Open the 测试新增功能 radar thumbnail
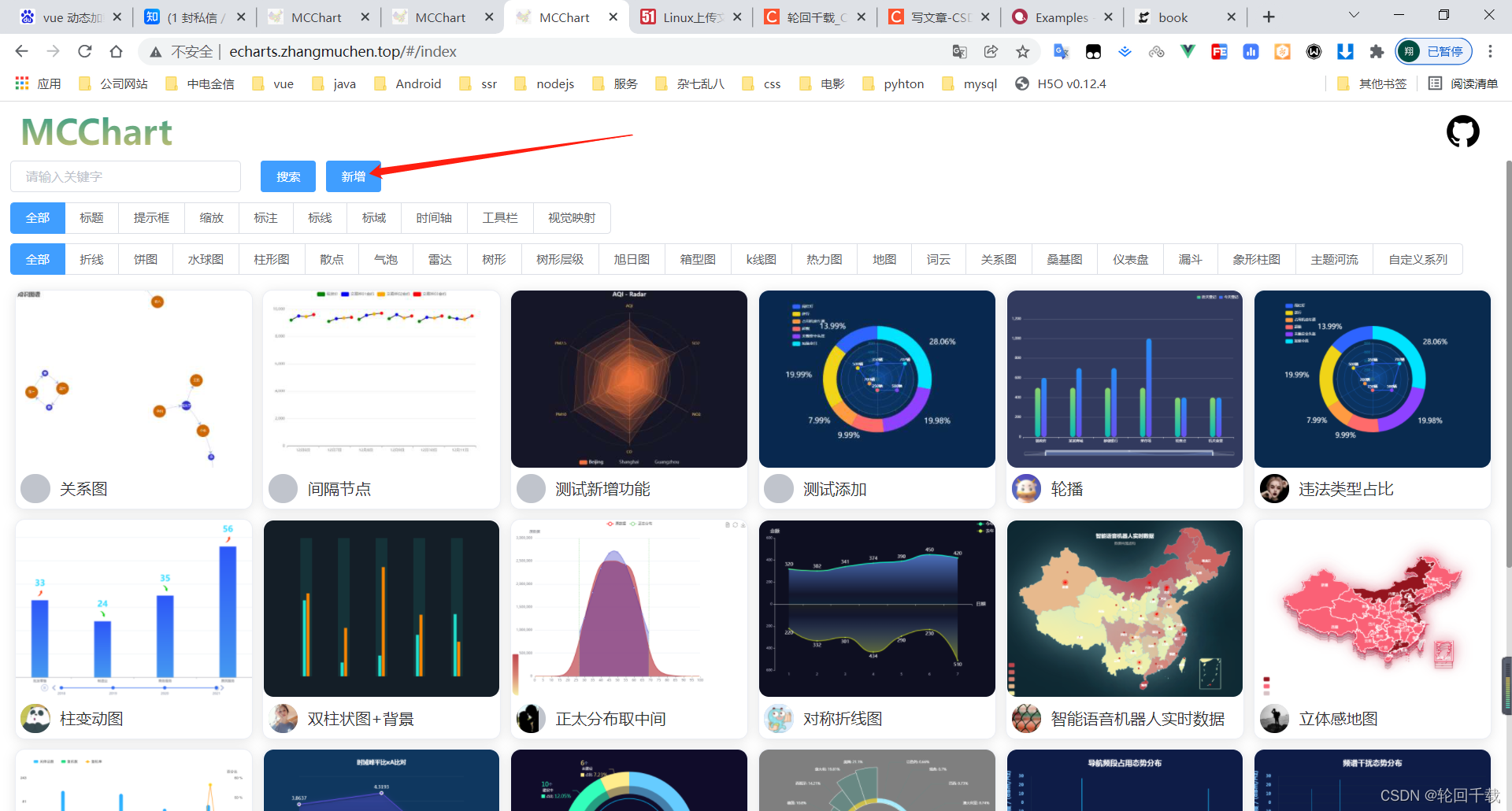This screenshot has width=1512, height=811. pos(629,379)
